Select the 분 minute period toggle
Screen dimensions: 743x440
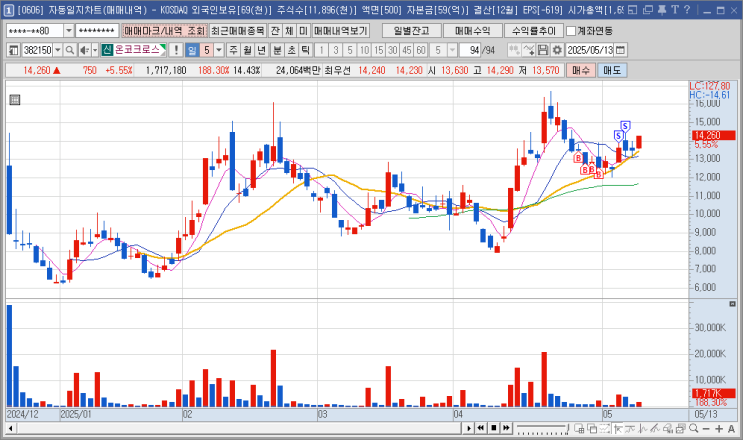[277, 50]
